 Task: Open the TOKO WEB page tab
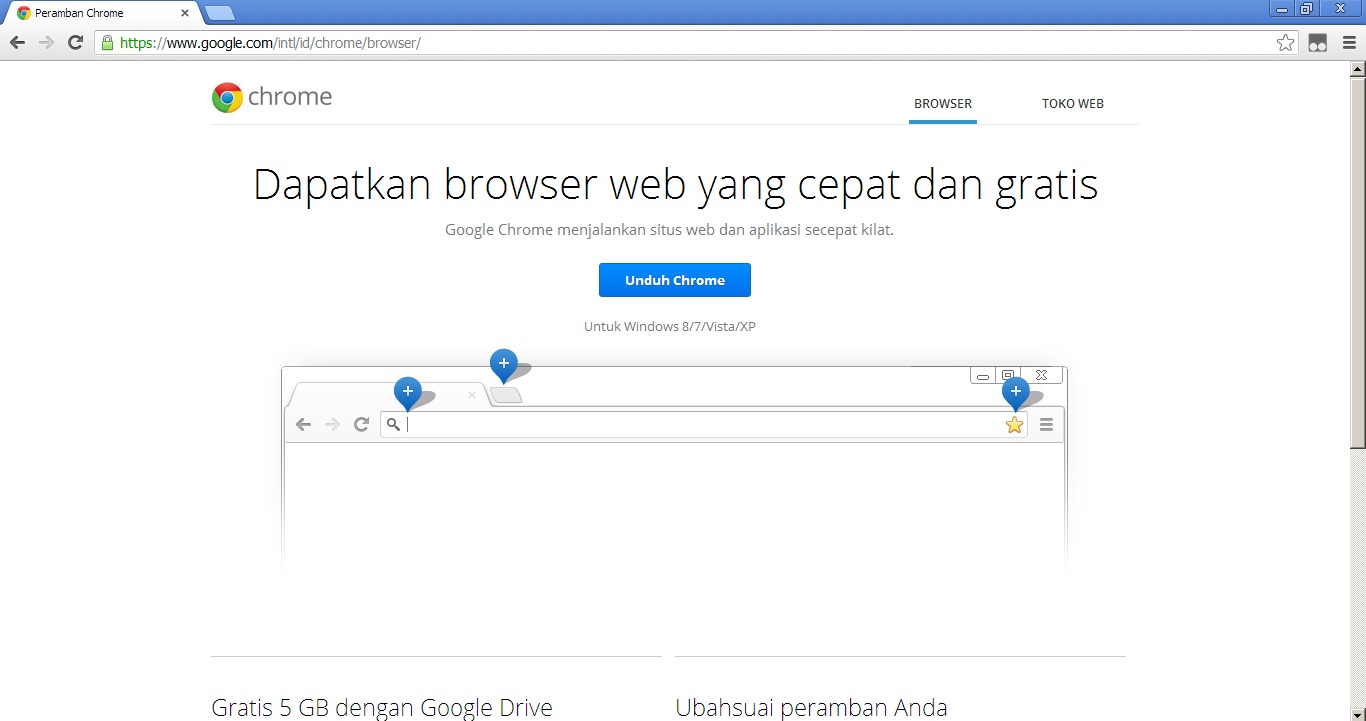[x=1073, y=104]
